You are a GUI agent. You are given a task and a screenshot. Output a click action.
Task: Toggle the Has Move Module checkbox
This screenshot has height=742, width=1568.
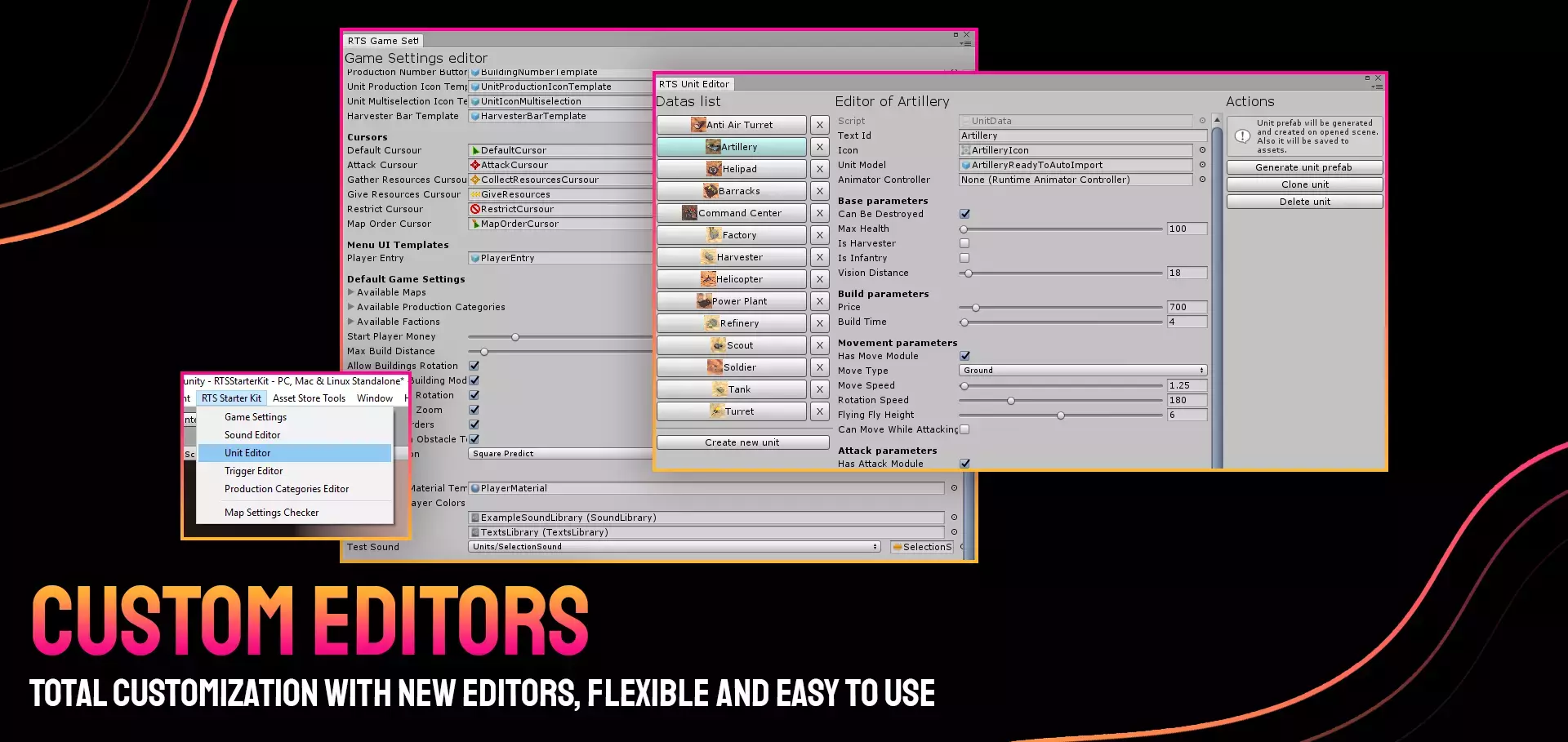point(964,356)
